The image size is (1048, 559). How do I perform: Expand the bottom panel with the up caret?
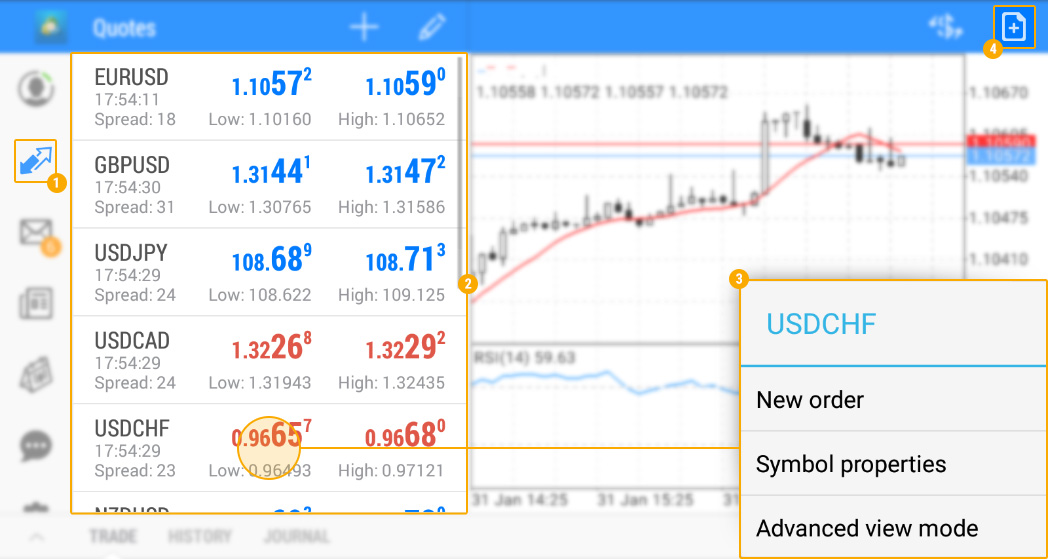(36, 537)
